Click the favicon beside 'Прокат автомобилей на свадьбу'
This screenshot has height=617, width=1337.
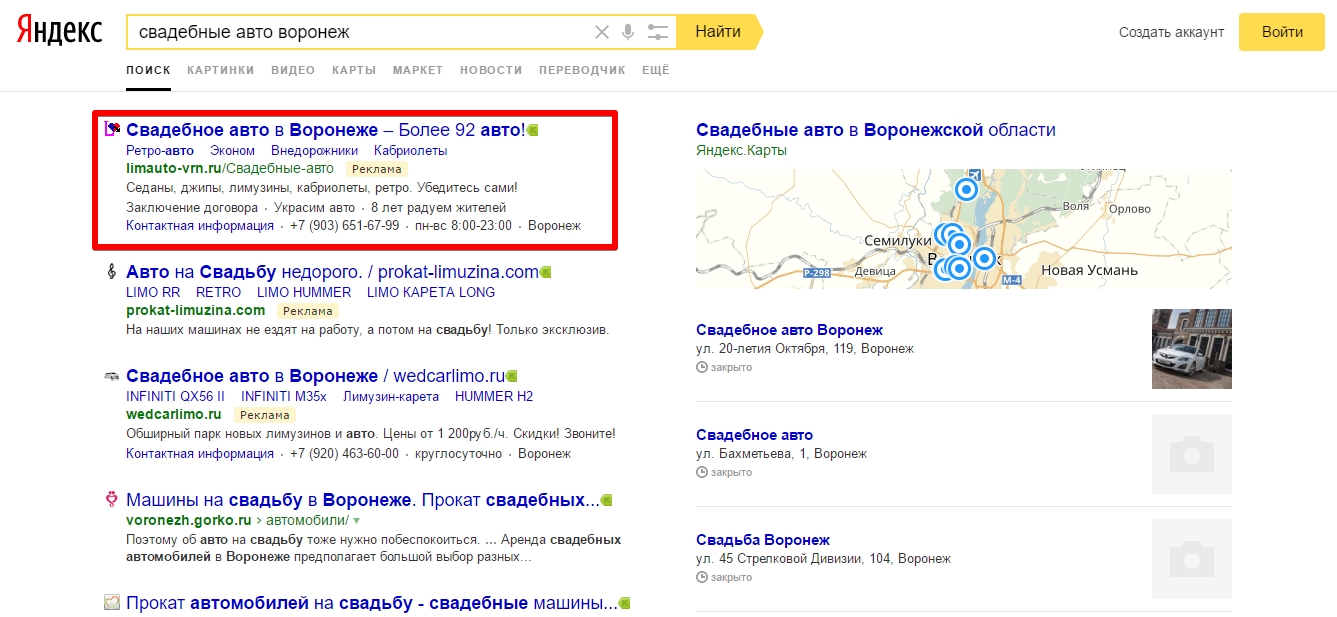pyautogui.click(x=112, y=603)
